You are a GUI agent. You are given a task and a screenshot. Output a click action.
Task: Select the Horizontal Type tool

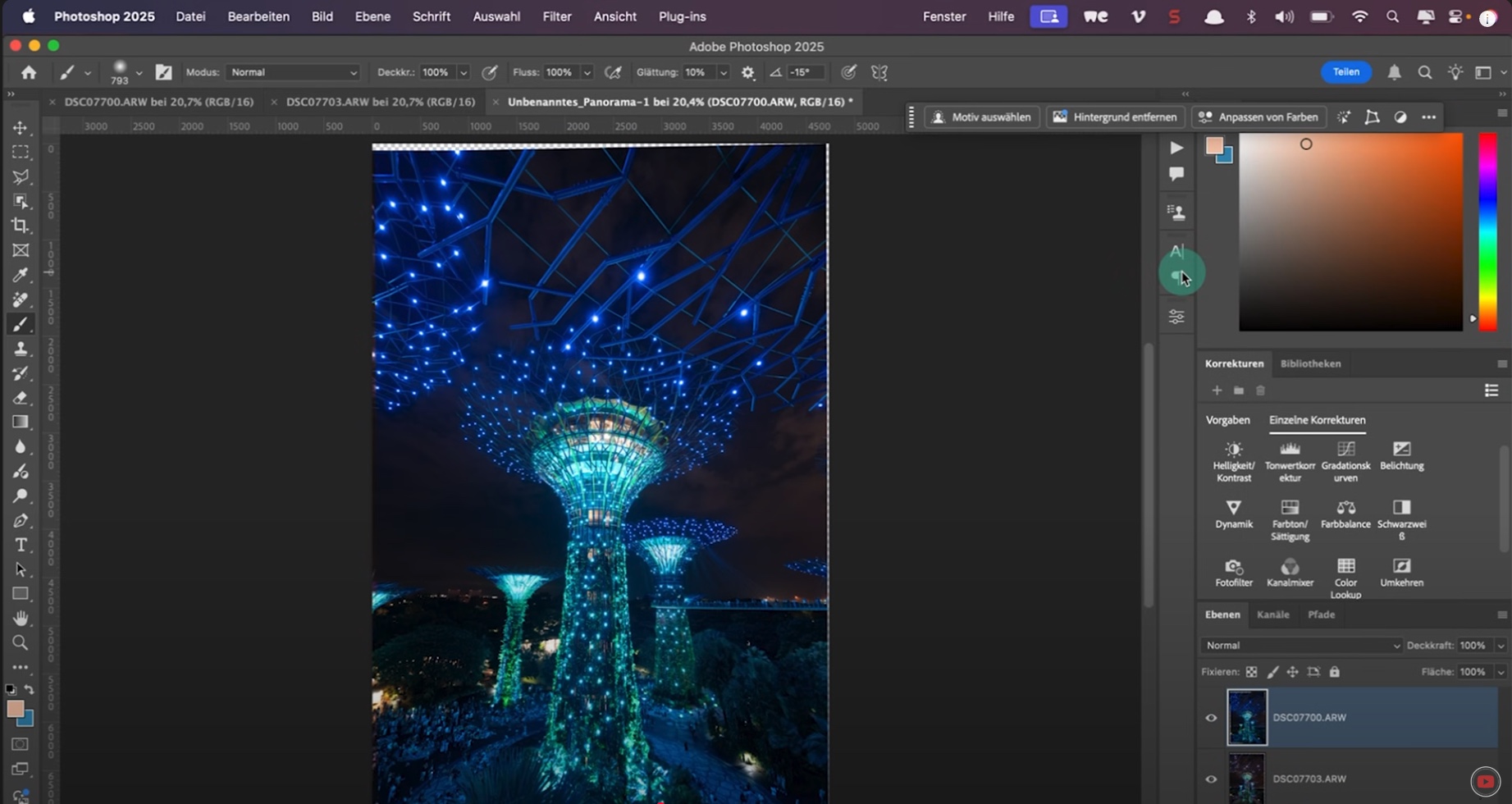[21, 545]
